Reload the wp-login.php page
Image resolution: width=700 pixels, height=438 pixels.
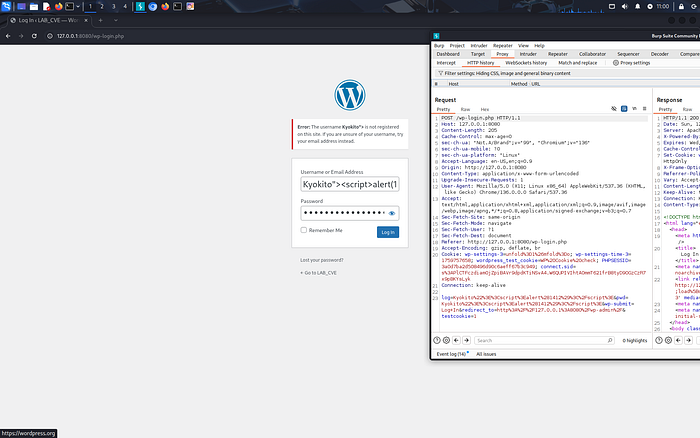click(x=34, y=36)
